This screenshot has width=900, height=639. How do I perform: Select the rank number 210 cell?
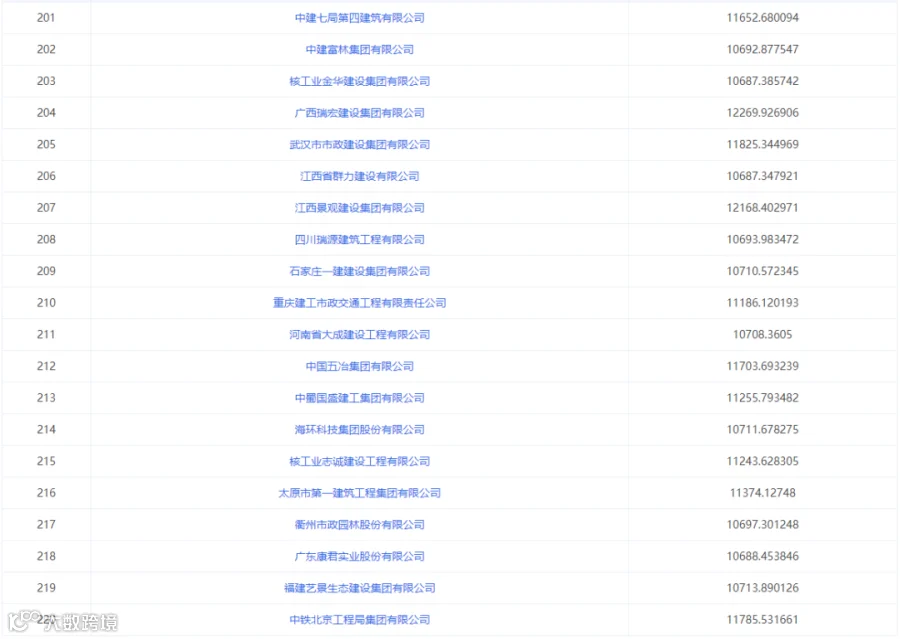click(46, 303)
